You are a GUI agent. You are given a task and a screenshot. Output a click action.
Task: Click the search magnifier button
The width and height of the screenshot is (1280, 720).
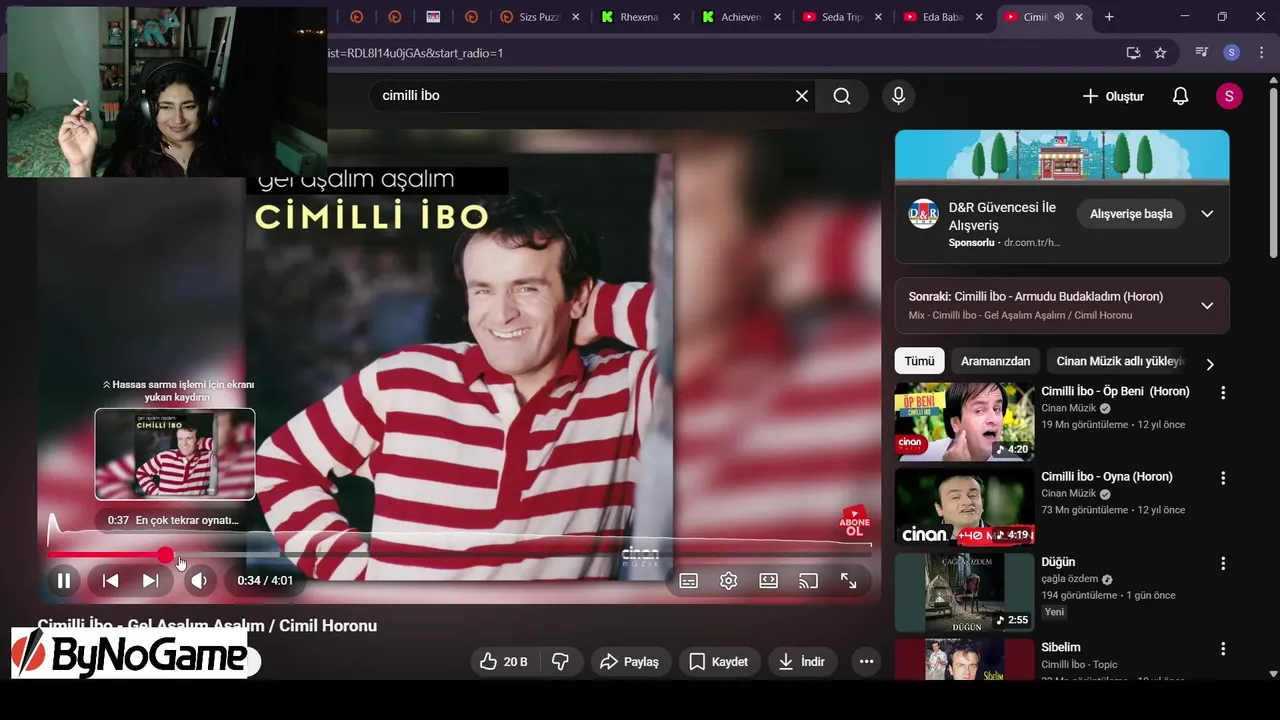click(842, 96)
